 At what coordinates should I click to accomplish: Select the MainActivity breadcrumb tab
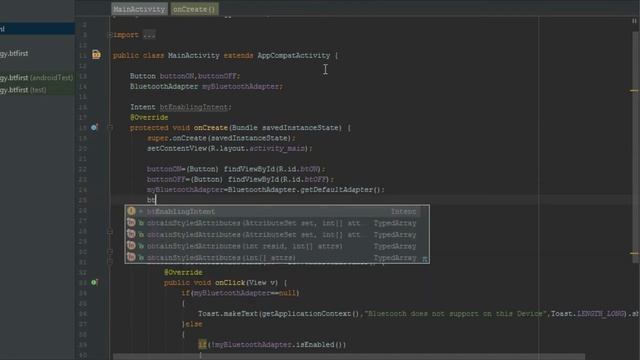[x=140, y=9]
